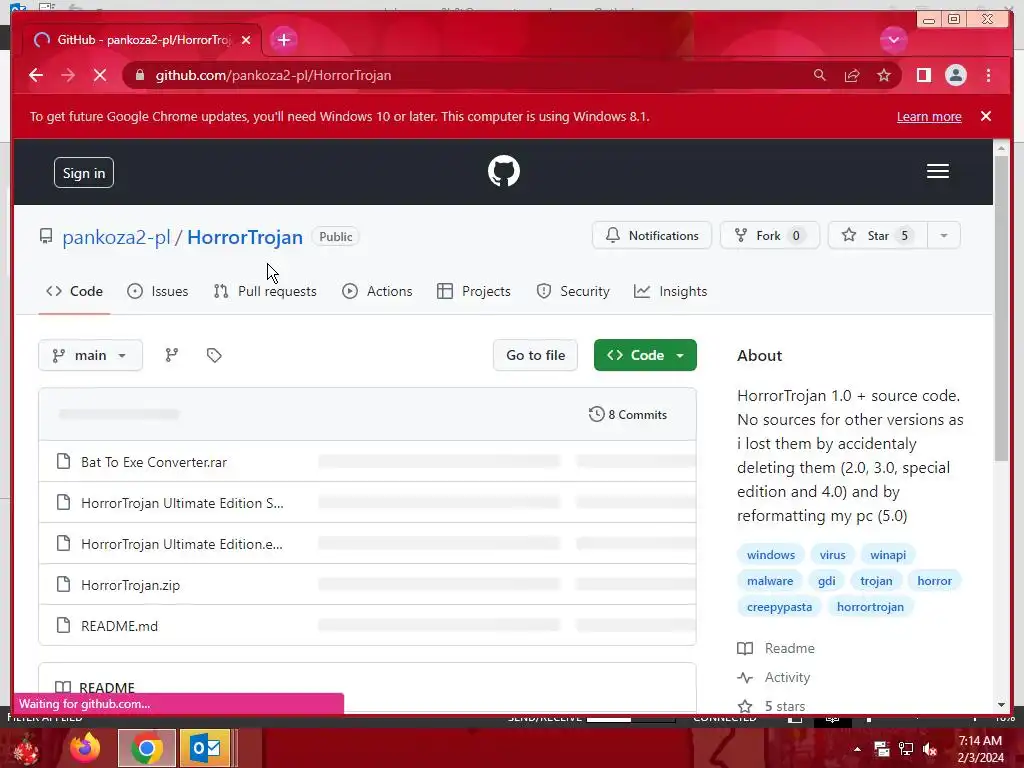
Task: Expand star lists dropdown arrow
Action: point(944,235)
